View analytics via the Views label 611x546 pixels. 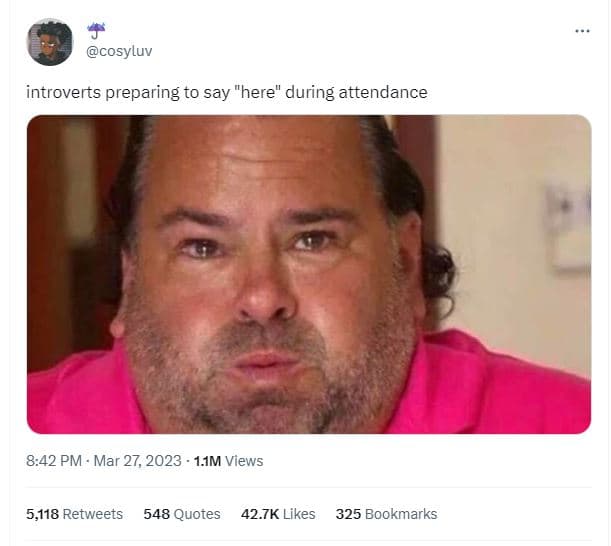(x=244, y=461)
